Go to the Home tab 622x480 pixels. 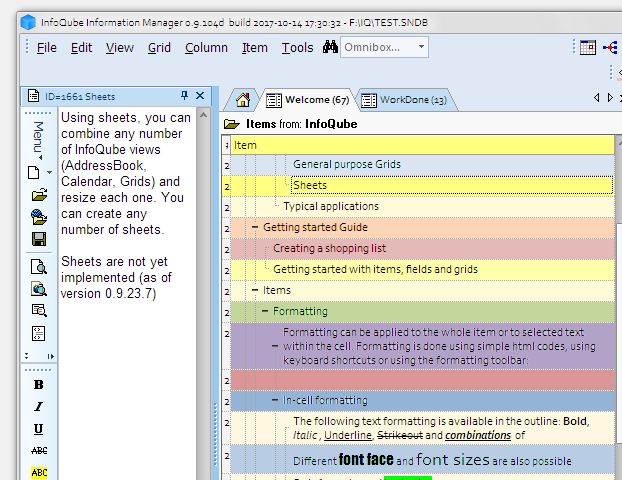[x=243, y=100]
